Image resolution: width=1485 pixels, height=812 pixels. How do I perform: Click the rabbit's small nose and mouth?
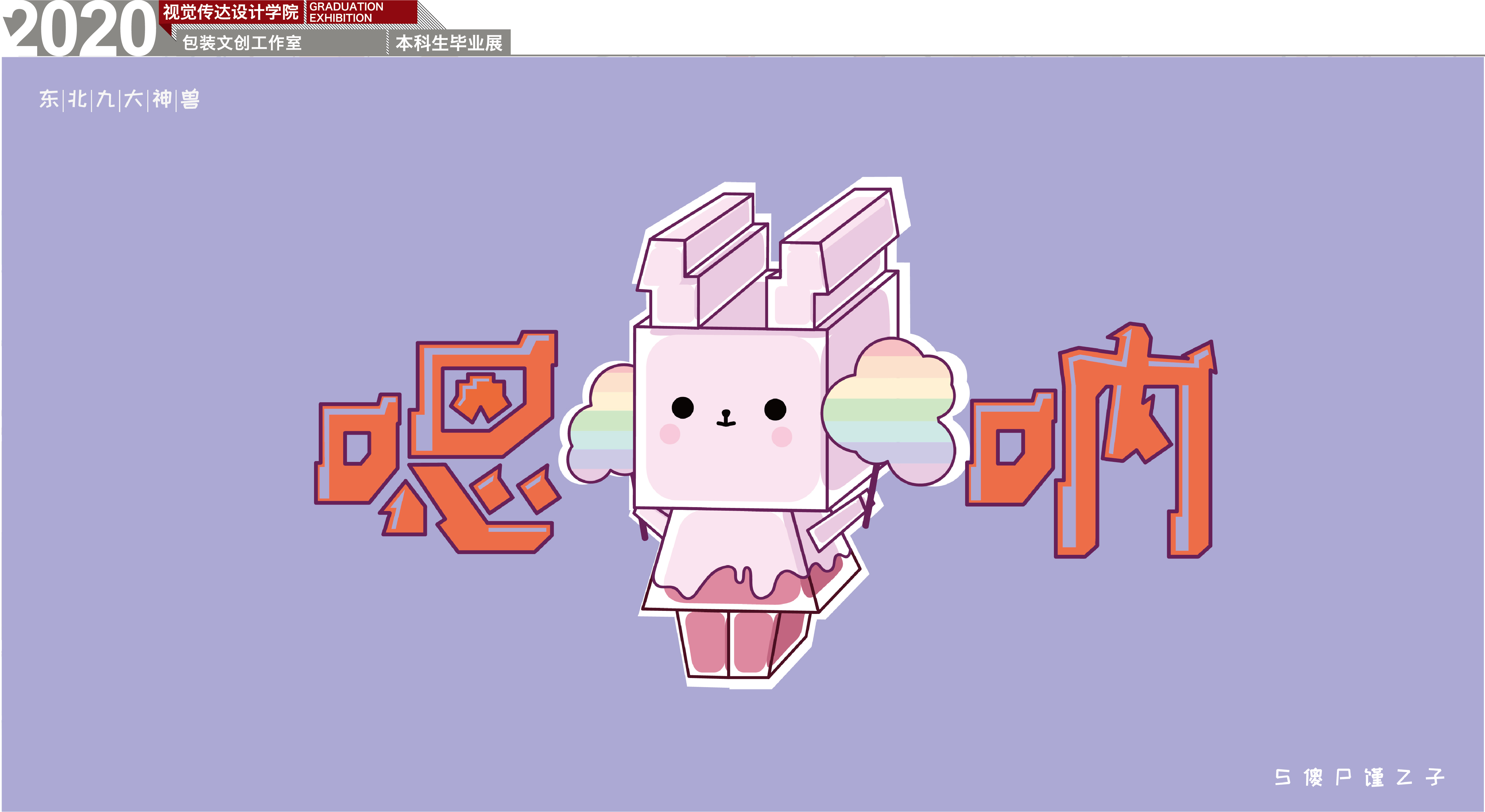pyautogui.click(x=726, y=418)
